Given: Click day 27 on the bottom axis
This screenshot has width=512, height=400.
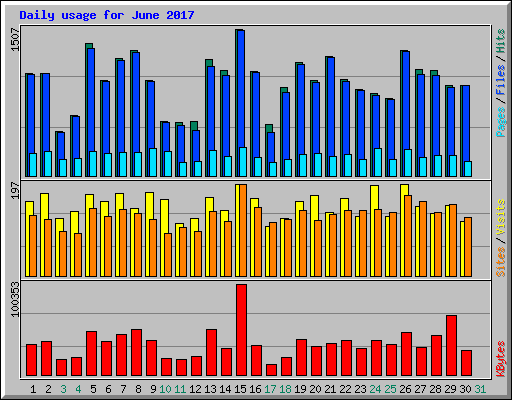Looking at the screenshot, I should click(x=420, y=389).
